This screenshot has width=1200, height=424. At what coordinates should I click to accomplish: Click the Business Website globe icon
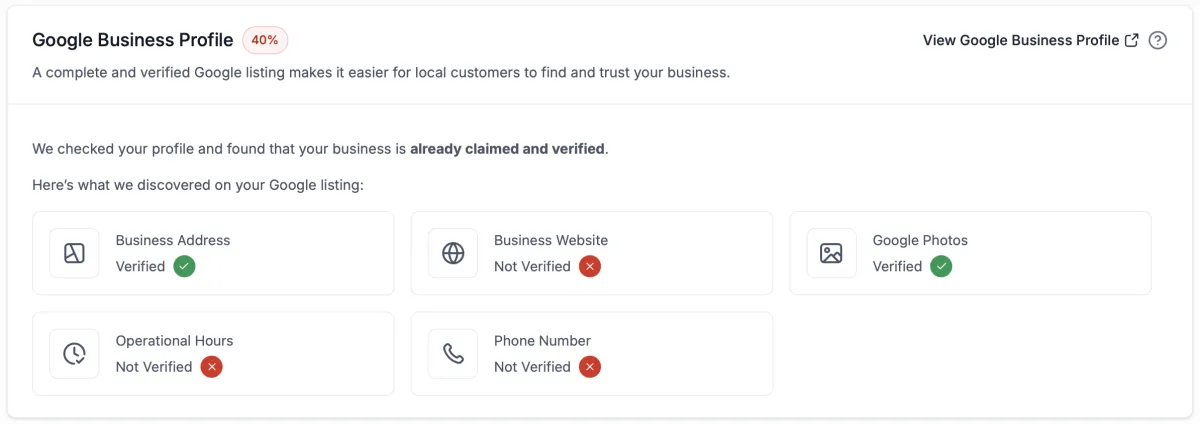pyautogui.click(x=453, y=253)
